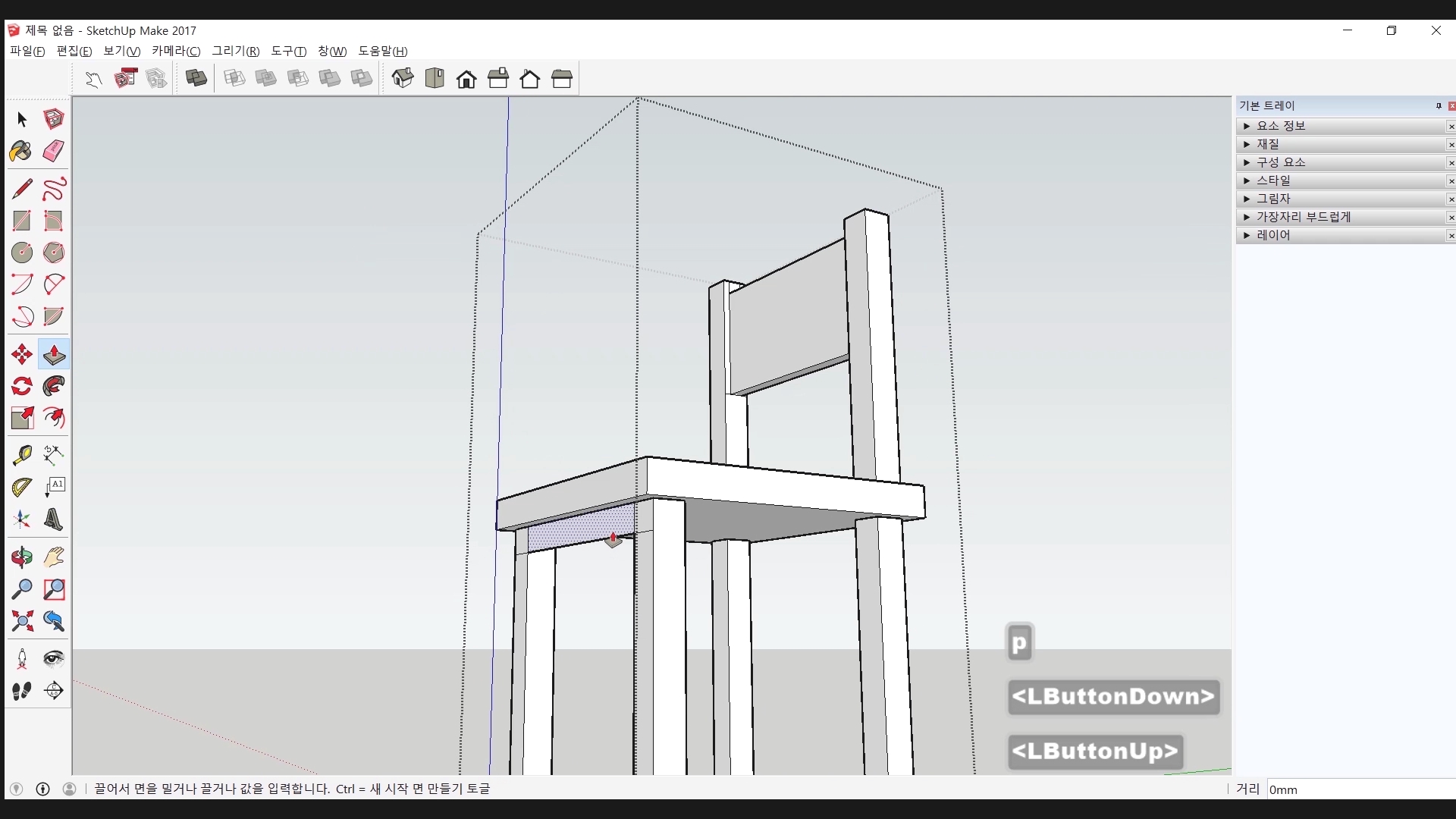Click the 거리 measurement input box
Viewport: 1456px width, 819px height.
1357,789
